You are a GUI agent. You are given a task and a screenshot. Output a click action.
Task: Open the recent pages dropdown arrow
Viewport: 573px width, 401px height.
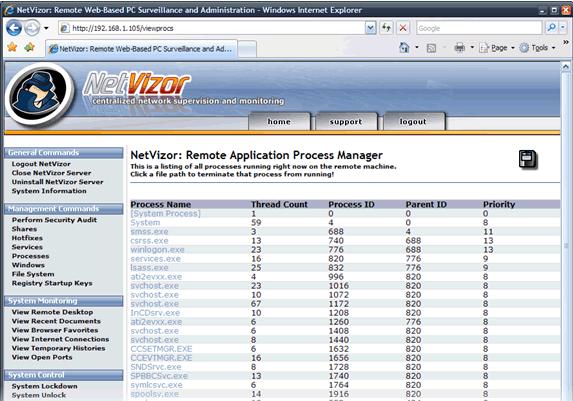point(46,28)
